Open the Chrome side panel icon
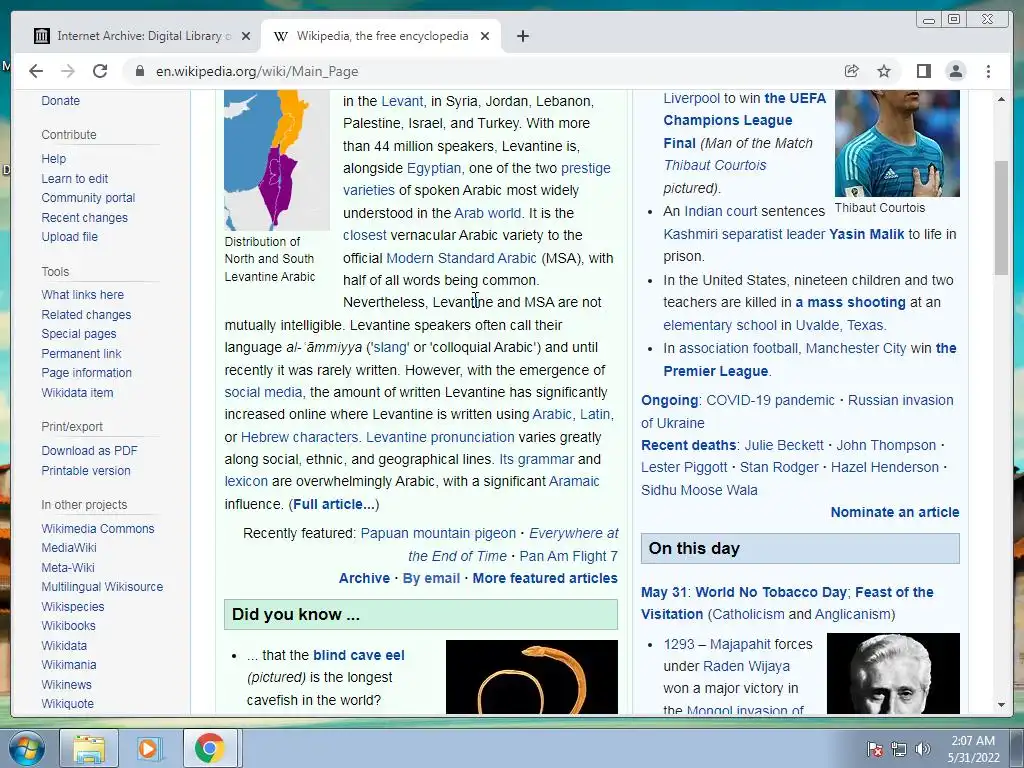This screenshot has width=1024, height=768. click(923, 71)
